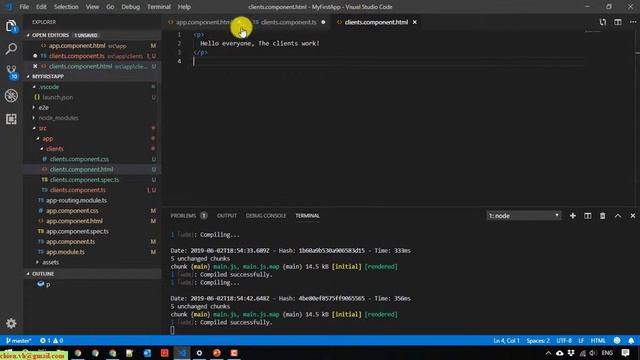Open the Terminal menu
This screenshot has width=640, height=360.
159,7
